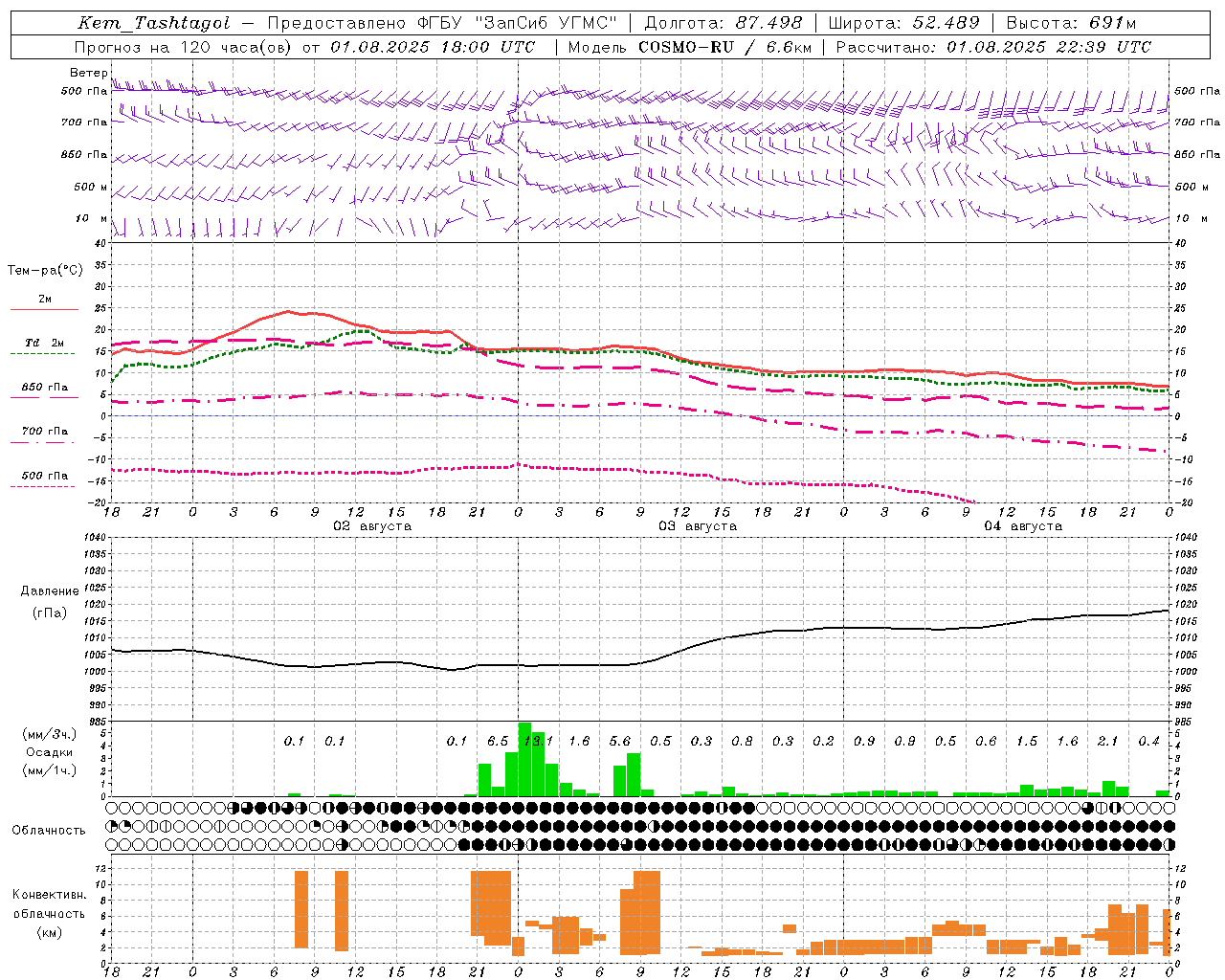Click the Облачность row label

pos(49,831)
